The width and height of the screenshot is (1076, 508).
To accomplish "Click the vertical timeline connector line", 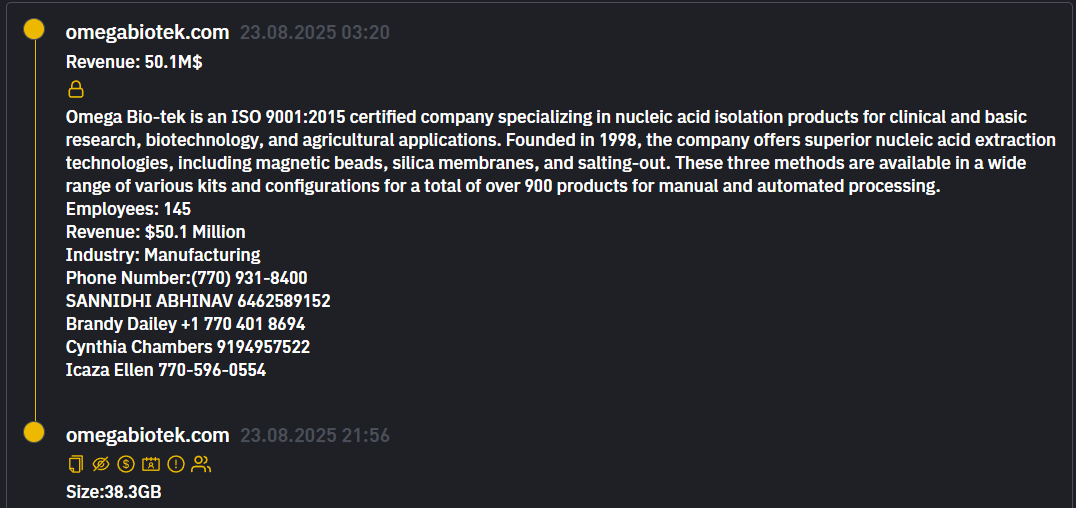I will tap(34, 230).
